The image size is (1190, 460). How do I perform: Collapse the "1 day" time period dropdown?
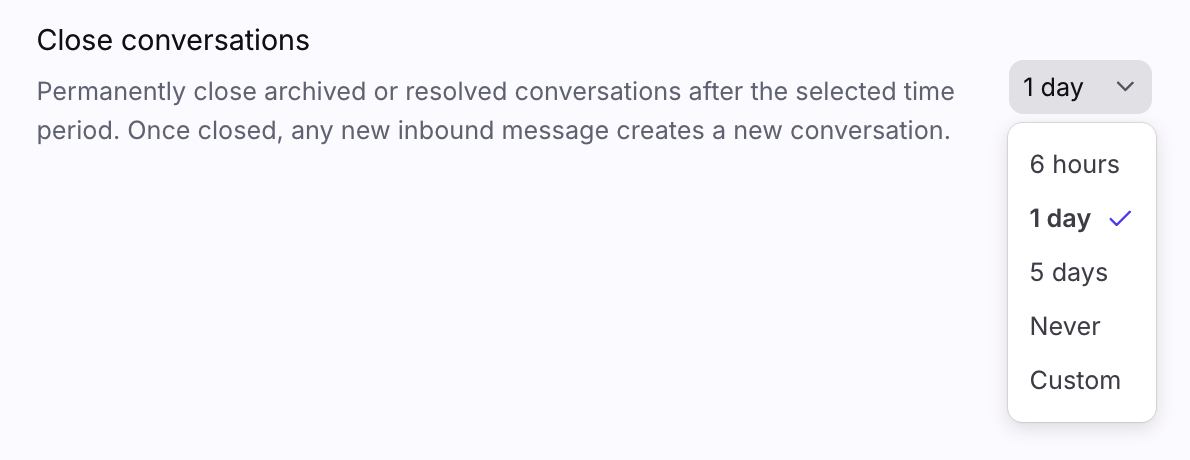click(x=1080, y=87)
